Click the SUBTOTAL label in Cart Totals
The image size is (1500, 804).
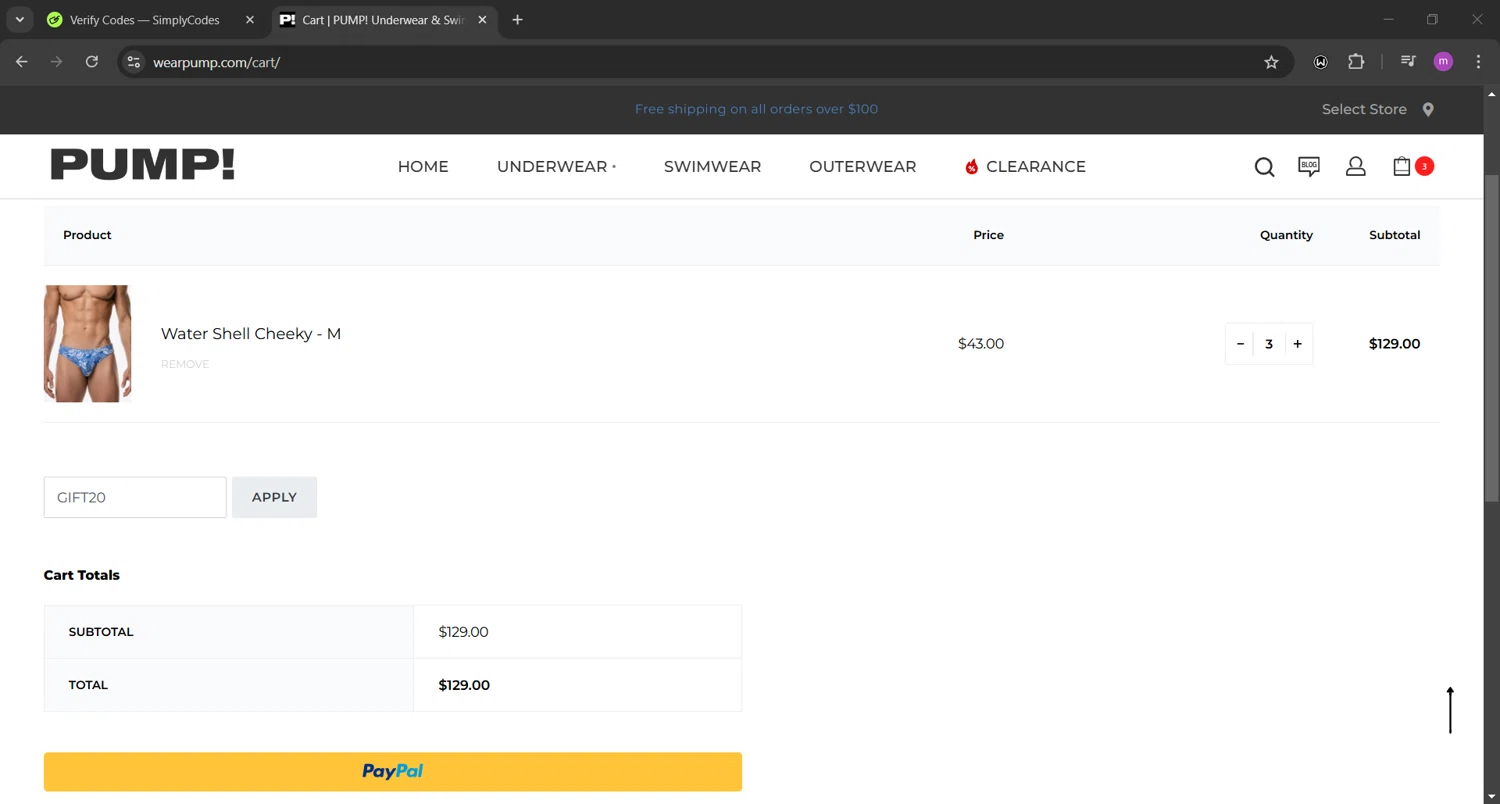[x=101, y=632]
